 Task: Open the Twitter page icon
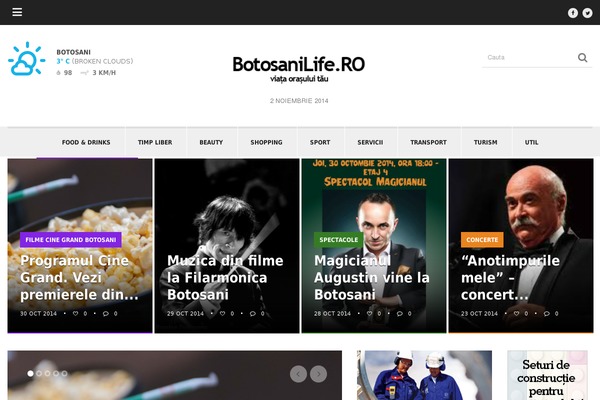(587, 13)
